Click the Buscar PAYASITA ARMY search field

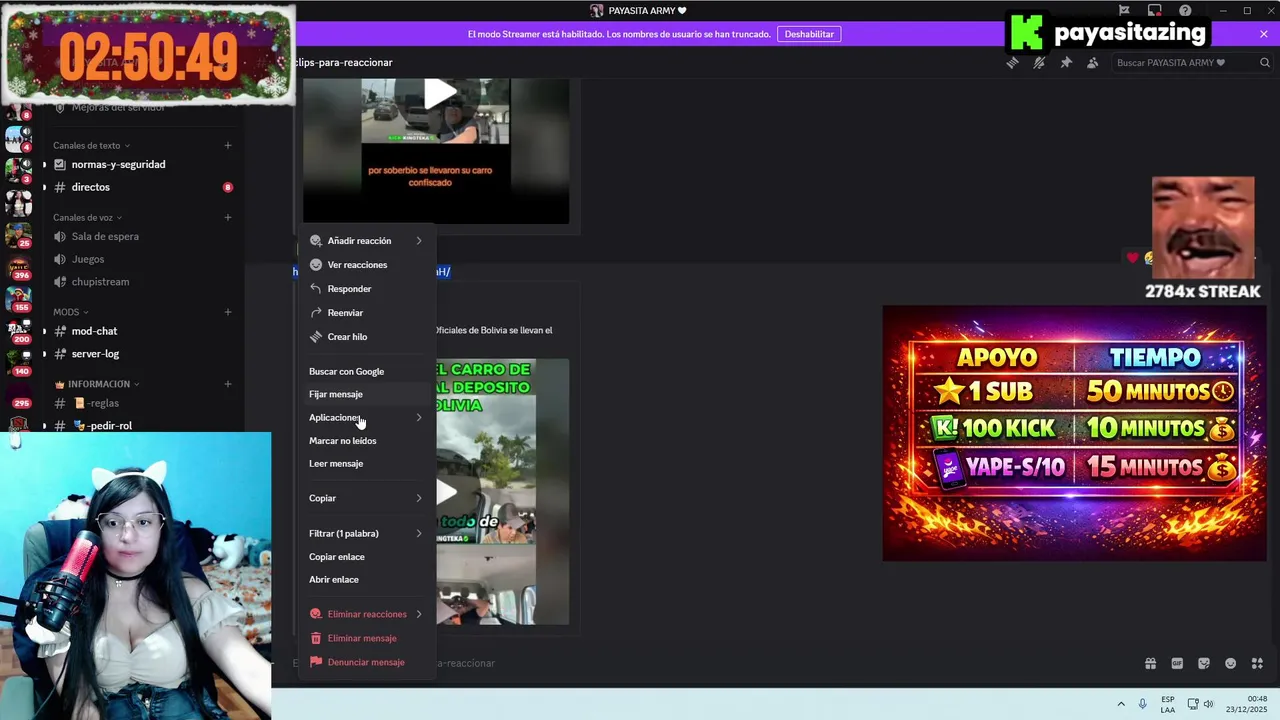(1190, 62)
